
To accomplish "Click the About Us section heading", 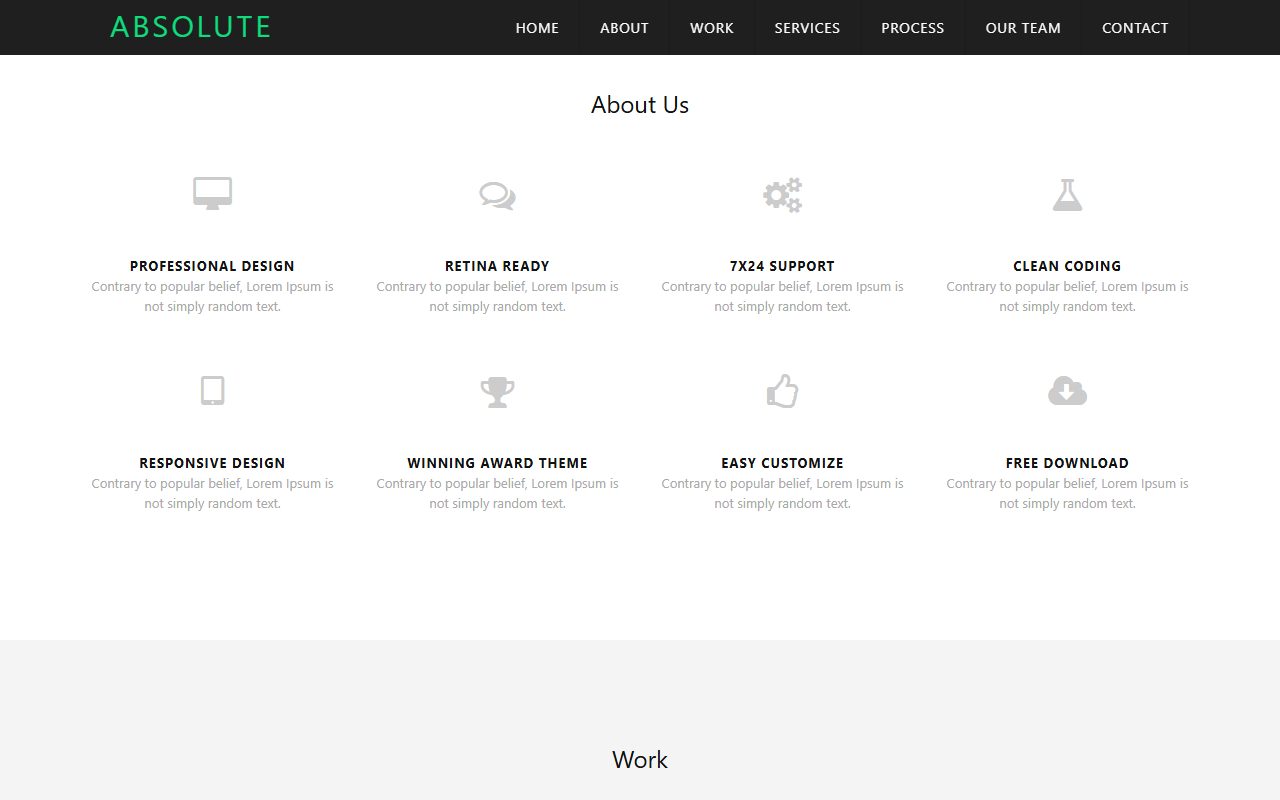I will coord(640,105).
